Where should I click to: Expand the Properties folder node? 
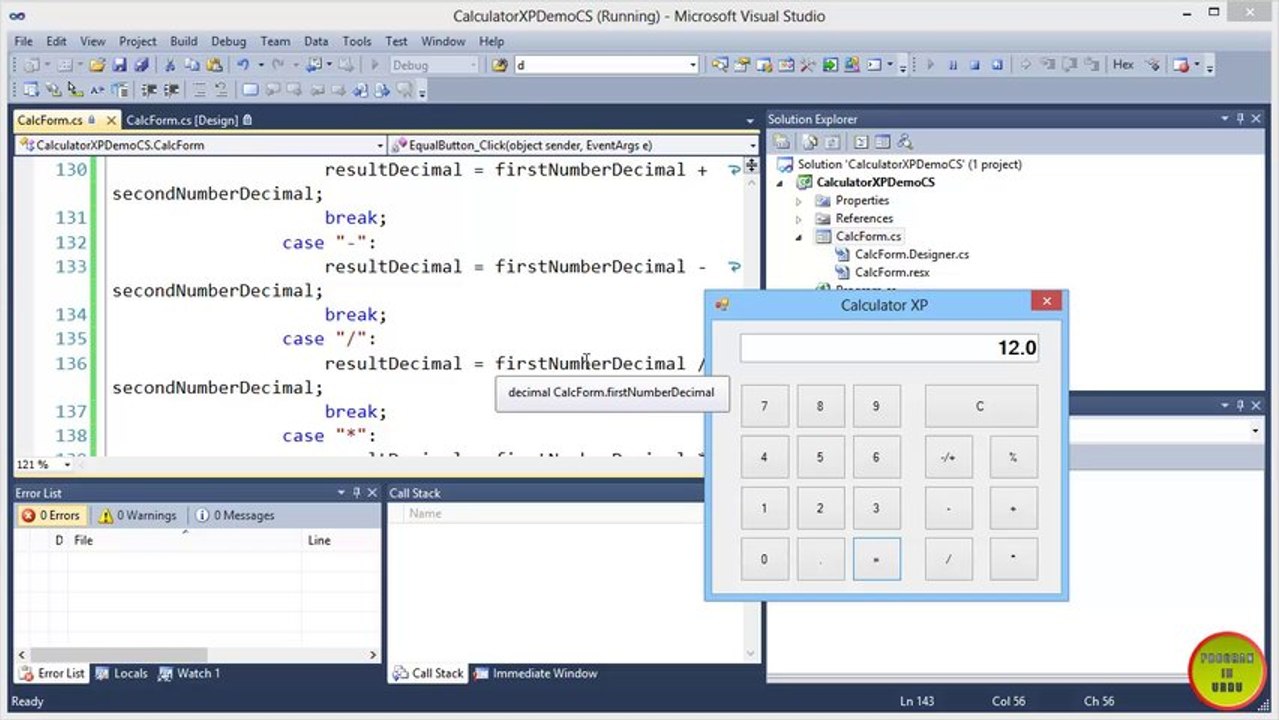(798, 201)
